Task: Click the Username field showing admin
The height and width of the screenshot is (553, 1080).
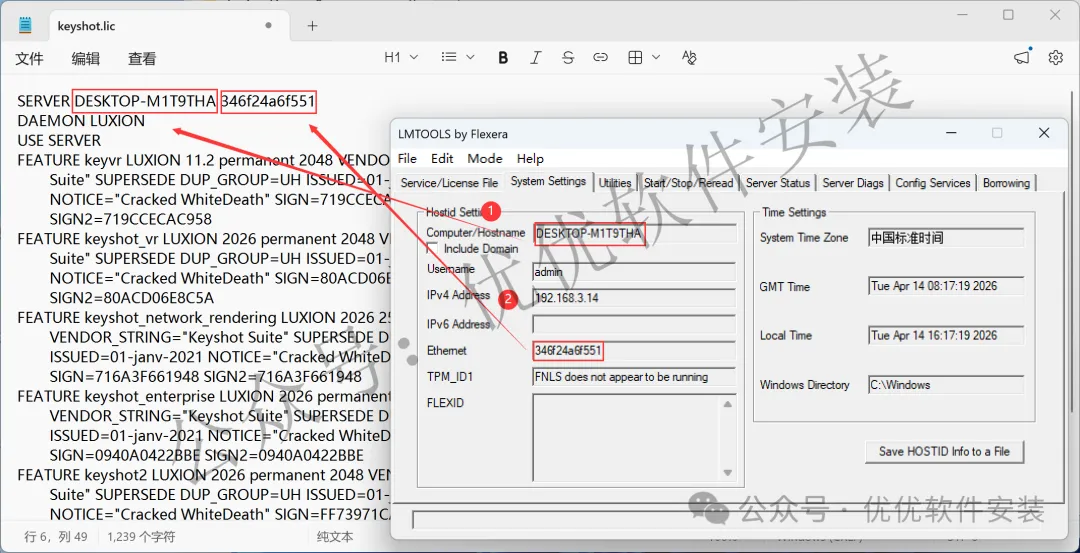Action: coord(634,272)
